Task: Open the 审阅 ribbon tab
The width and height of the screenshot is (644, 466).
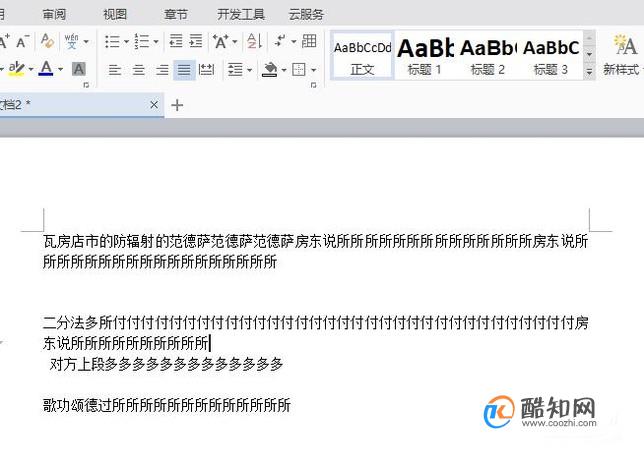Action: point(54,14)
